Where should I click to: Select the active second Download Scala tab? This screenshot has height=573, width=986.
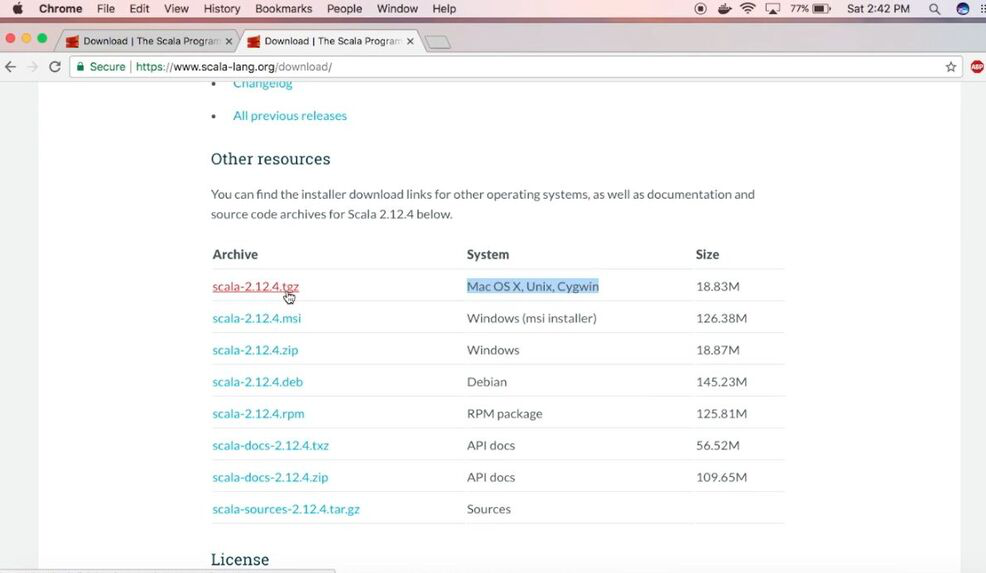pyautogui.click(x=332, y=41)
